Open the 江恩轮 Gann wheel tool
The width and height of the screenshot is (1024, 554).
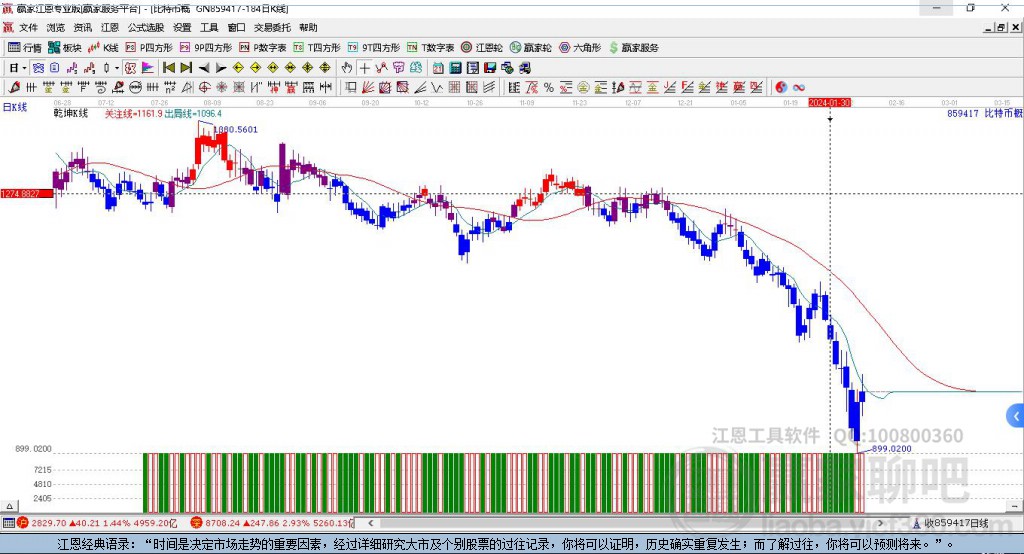[482, 47]
